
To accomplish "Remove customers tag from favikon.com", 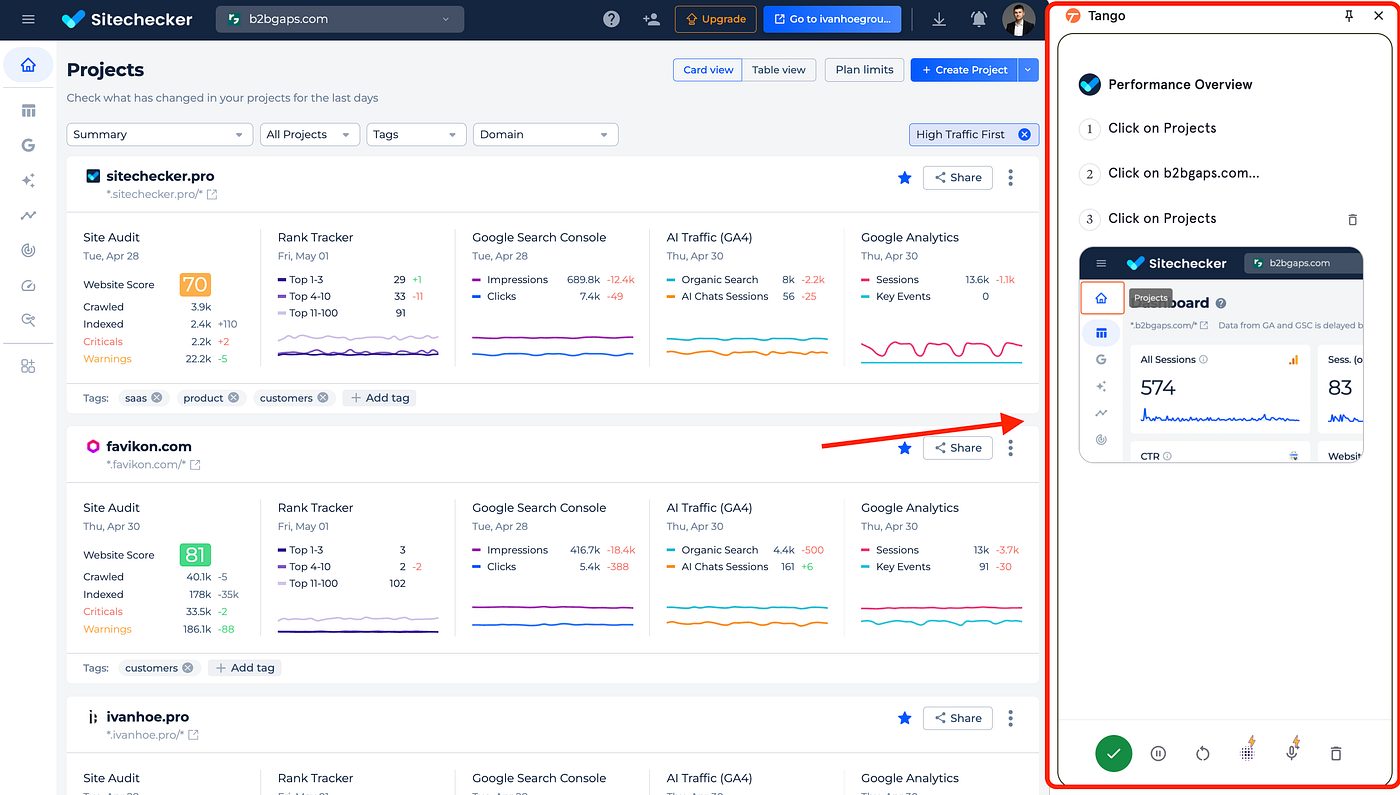I will 188,667.
